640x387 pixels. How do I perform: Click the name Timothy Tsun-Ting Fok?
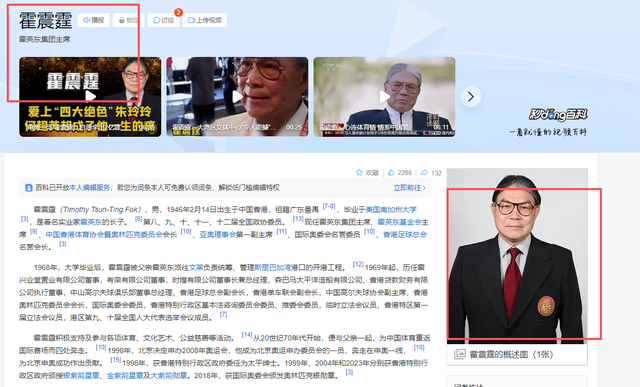[101, 210]
